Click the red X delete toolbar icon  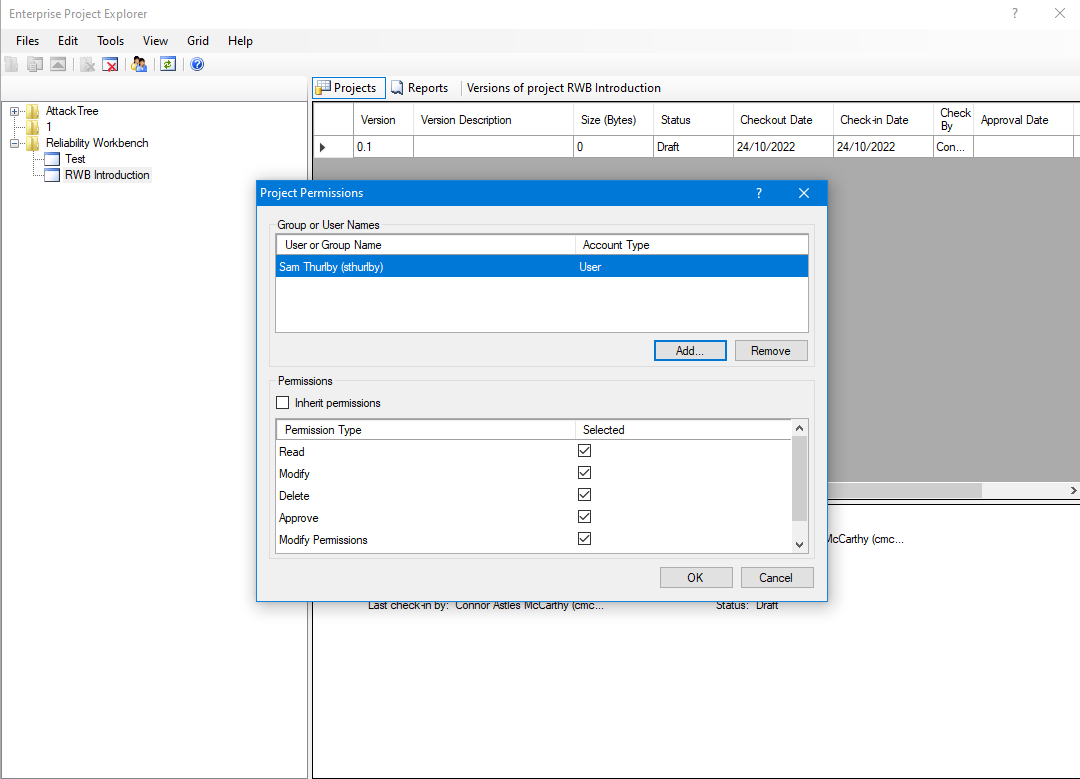(x=111, y=64)
